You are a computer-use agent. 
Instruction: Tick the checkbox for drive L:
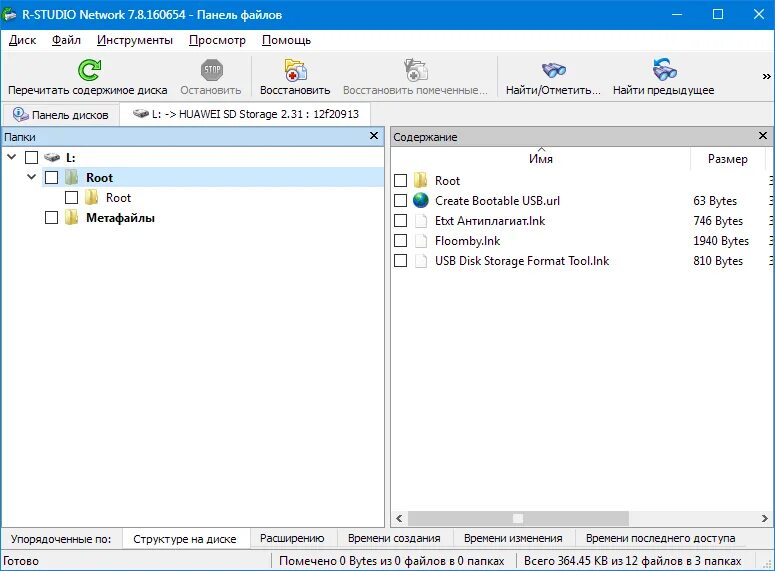(32, 158)
